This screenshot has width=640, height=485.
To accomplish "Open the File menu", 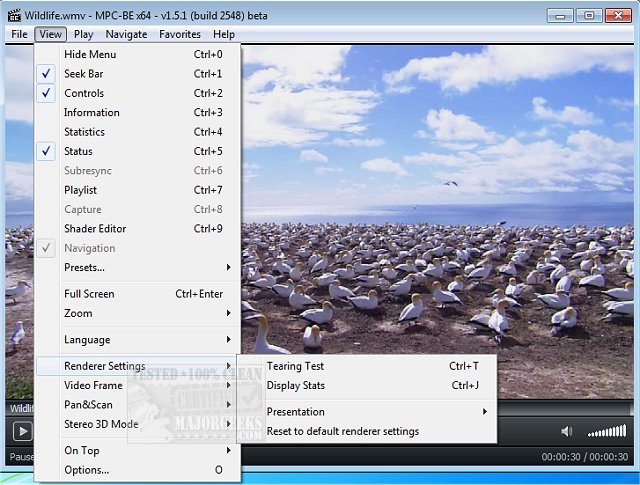I will point(19,34).
